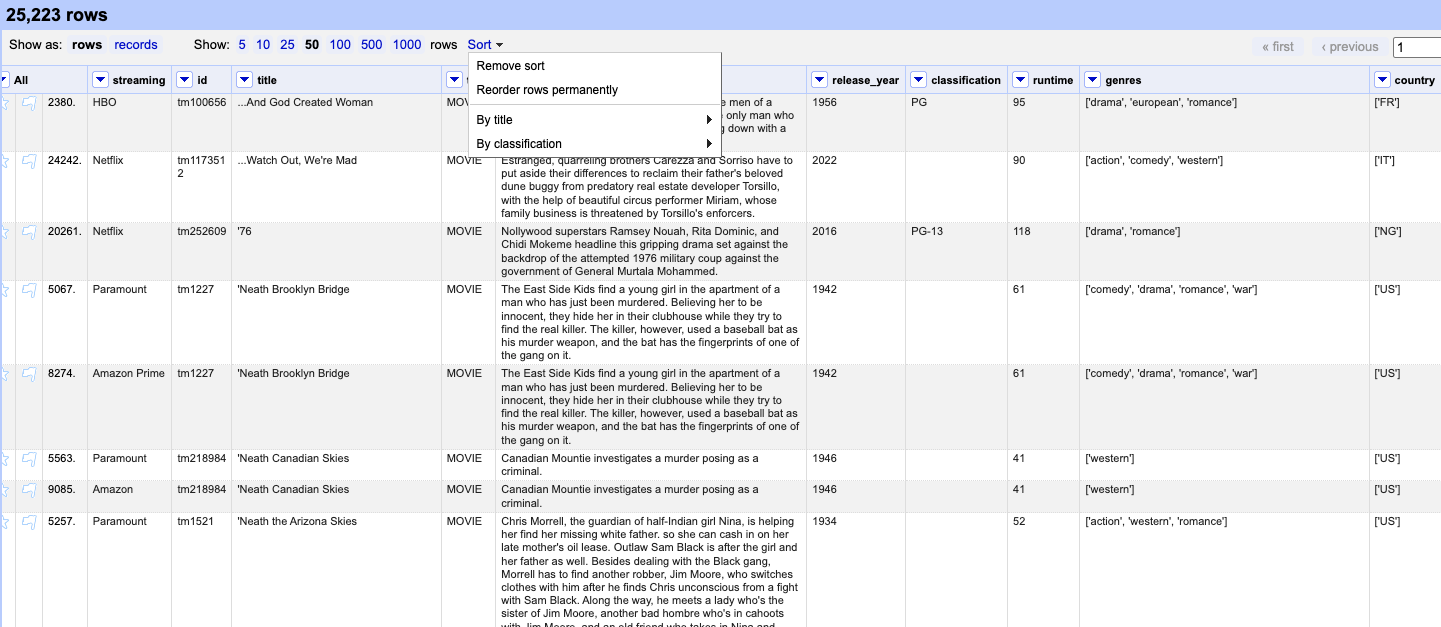Image resolution: width=1441 pixels, height=627 pixels.
Task: Go to first page
Action: click(1278, 47)
